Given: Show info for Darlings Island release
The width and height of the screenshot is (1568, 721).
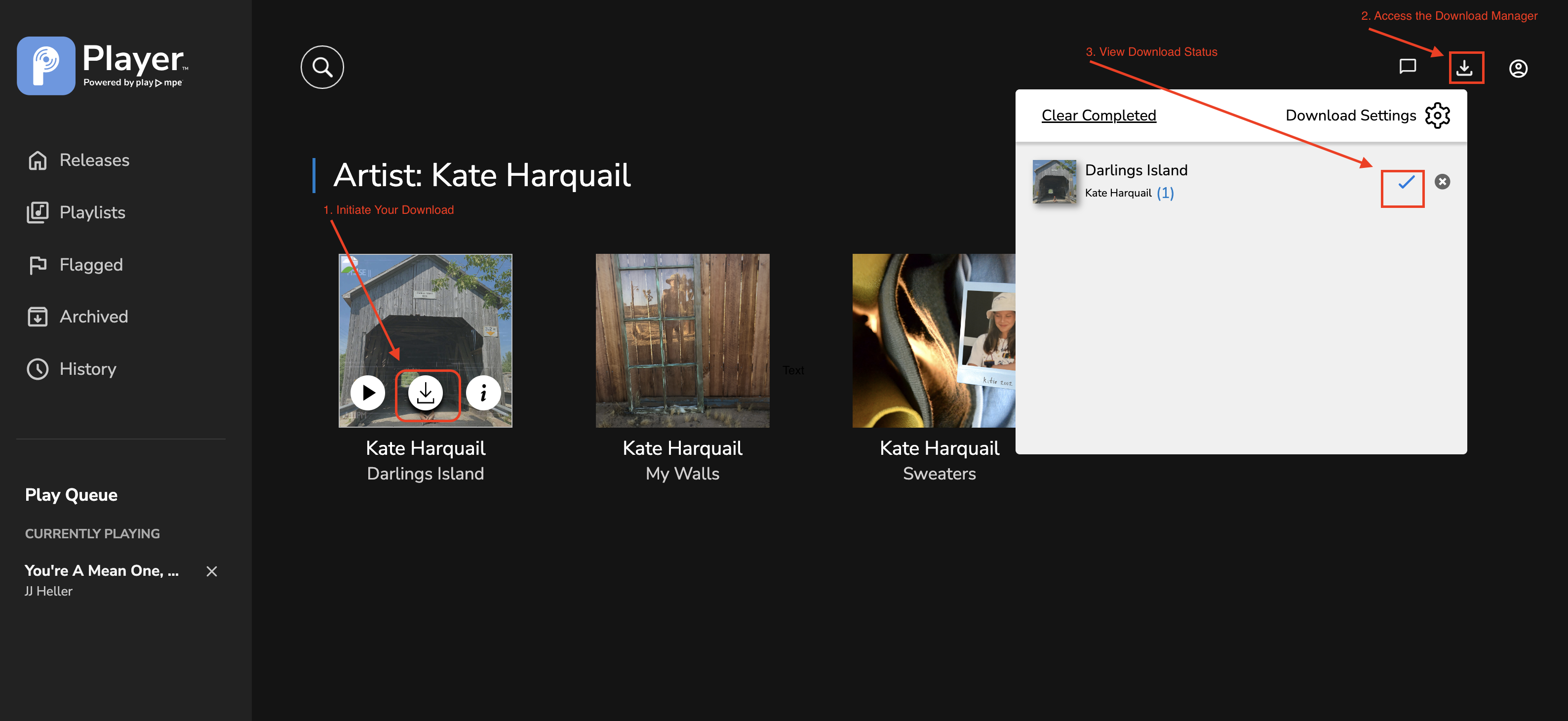Looking at the screenshot, I should coord(483,394).
